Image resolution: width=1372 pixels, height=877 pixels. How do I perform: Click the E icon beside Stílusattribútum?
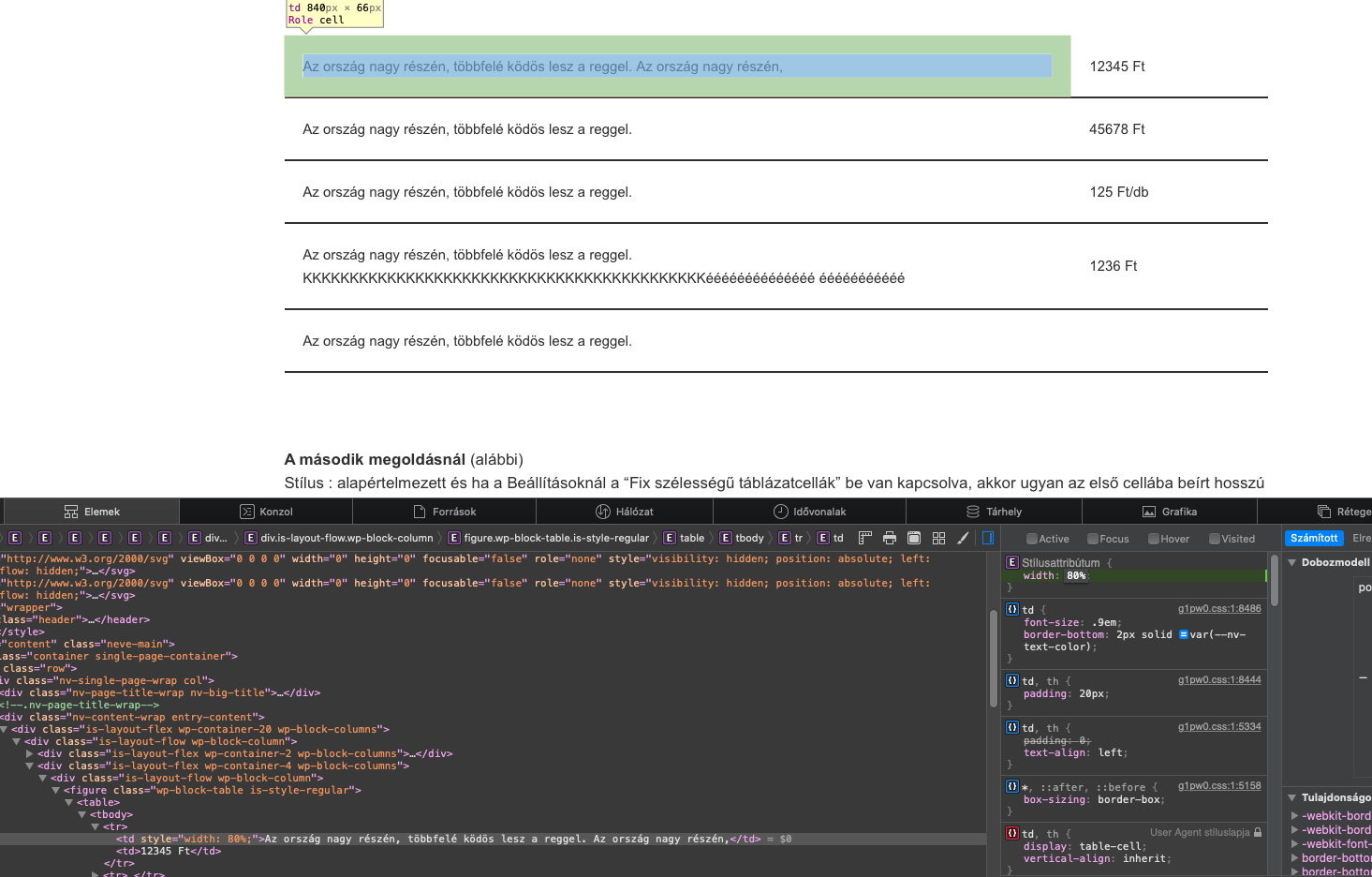click(1012, 562)
